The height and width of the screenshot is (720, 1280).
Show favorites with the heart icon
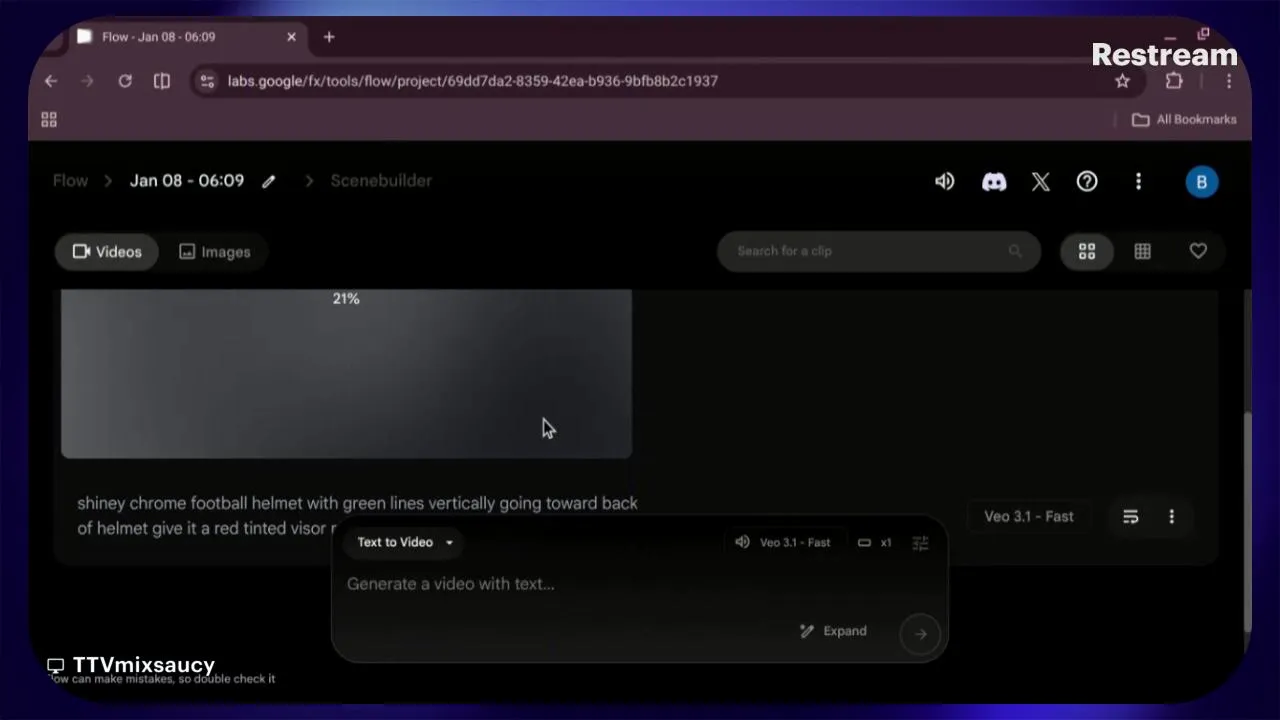pos(1198,252)
